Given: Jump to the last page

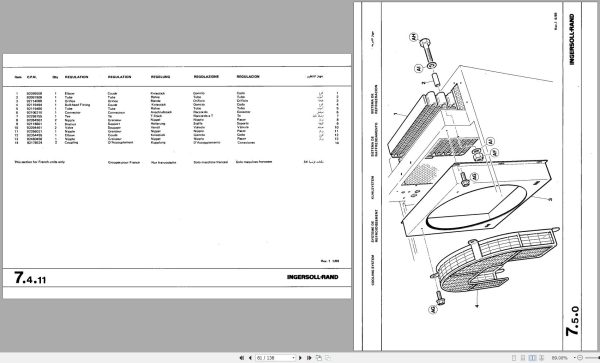Looking at the screenshot, I should [x=309, y=358].
